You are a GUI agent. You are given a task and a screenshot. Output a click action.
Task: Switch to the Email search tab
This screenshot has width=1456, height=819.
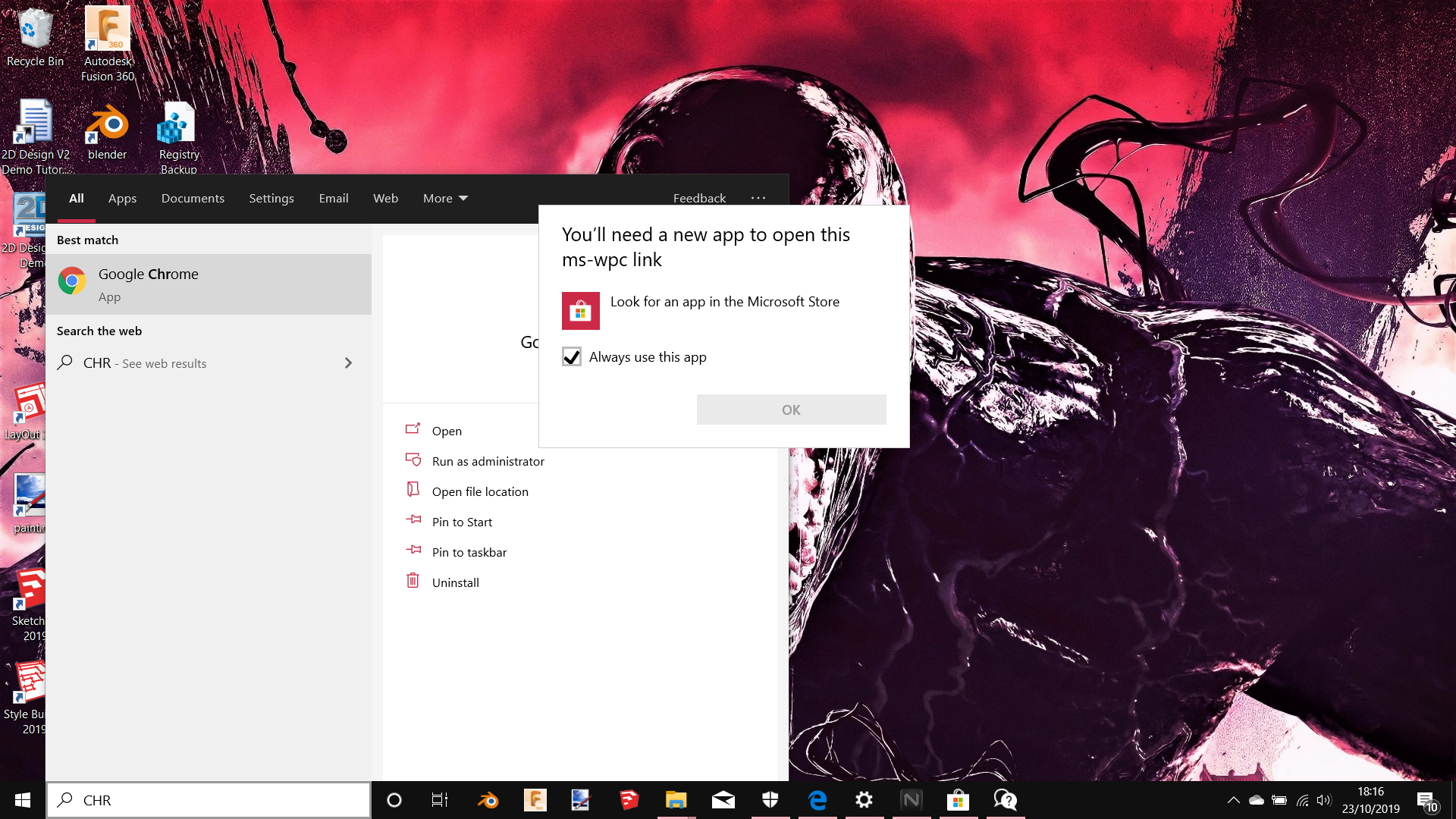(x=334, y=199)
